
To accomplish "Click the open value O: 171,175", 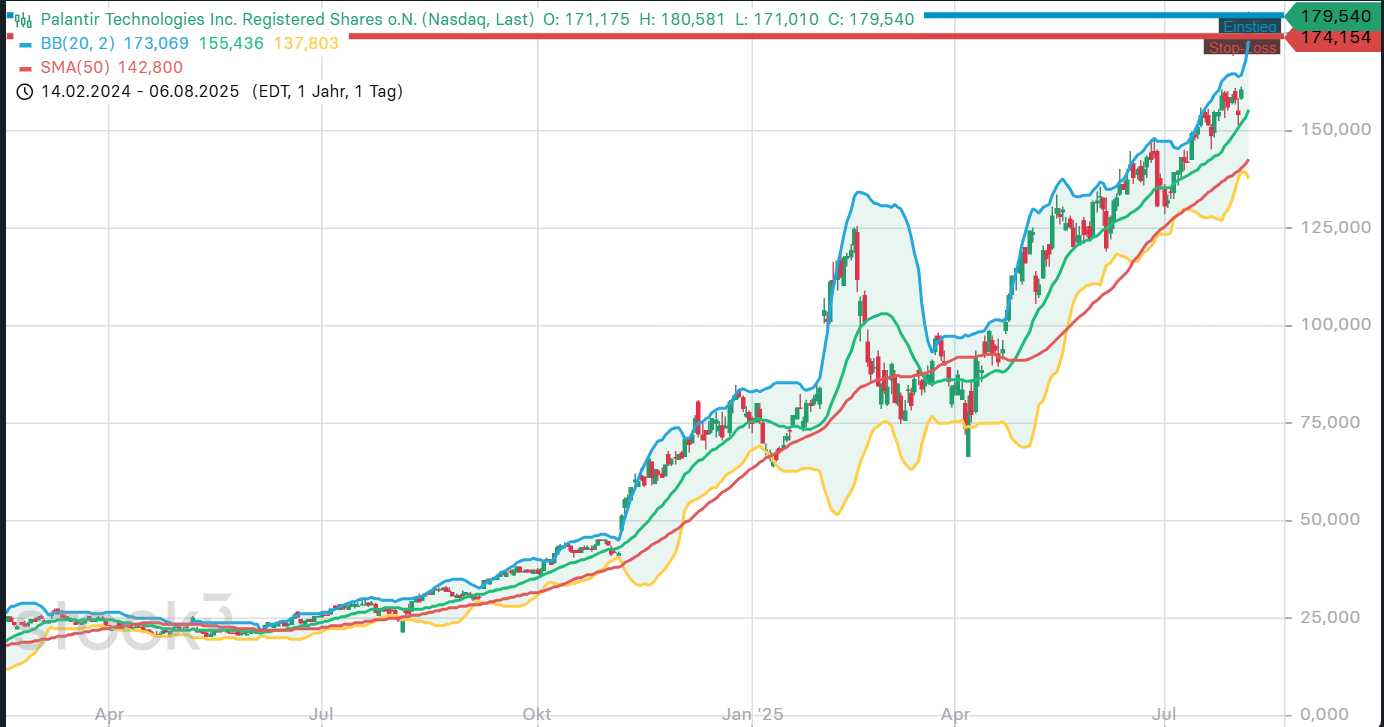I will pos(587,19).
